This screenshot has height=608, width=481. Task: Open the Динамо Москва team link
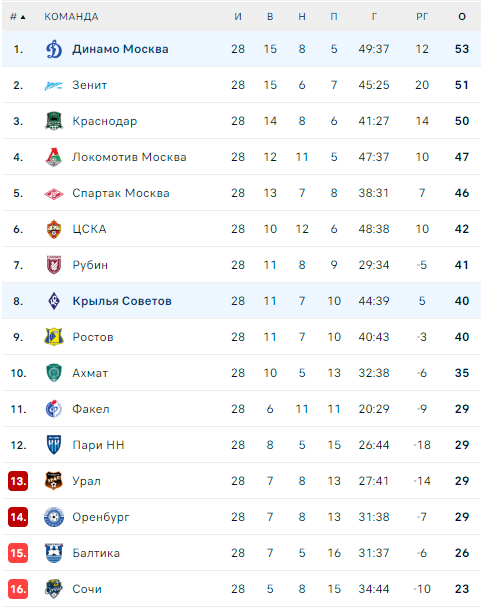(x=120, y=49)
